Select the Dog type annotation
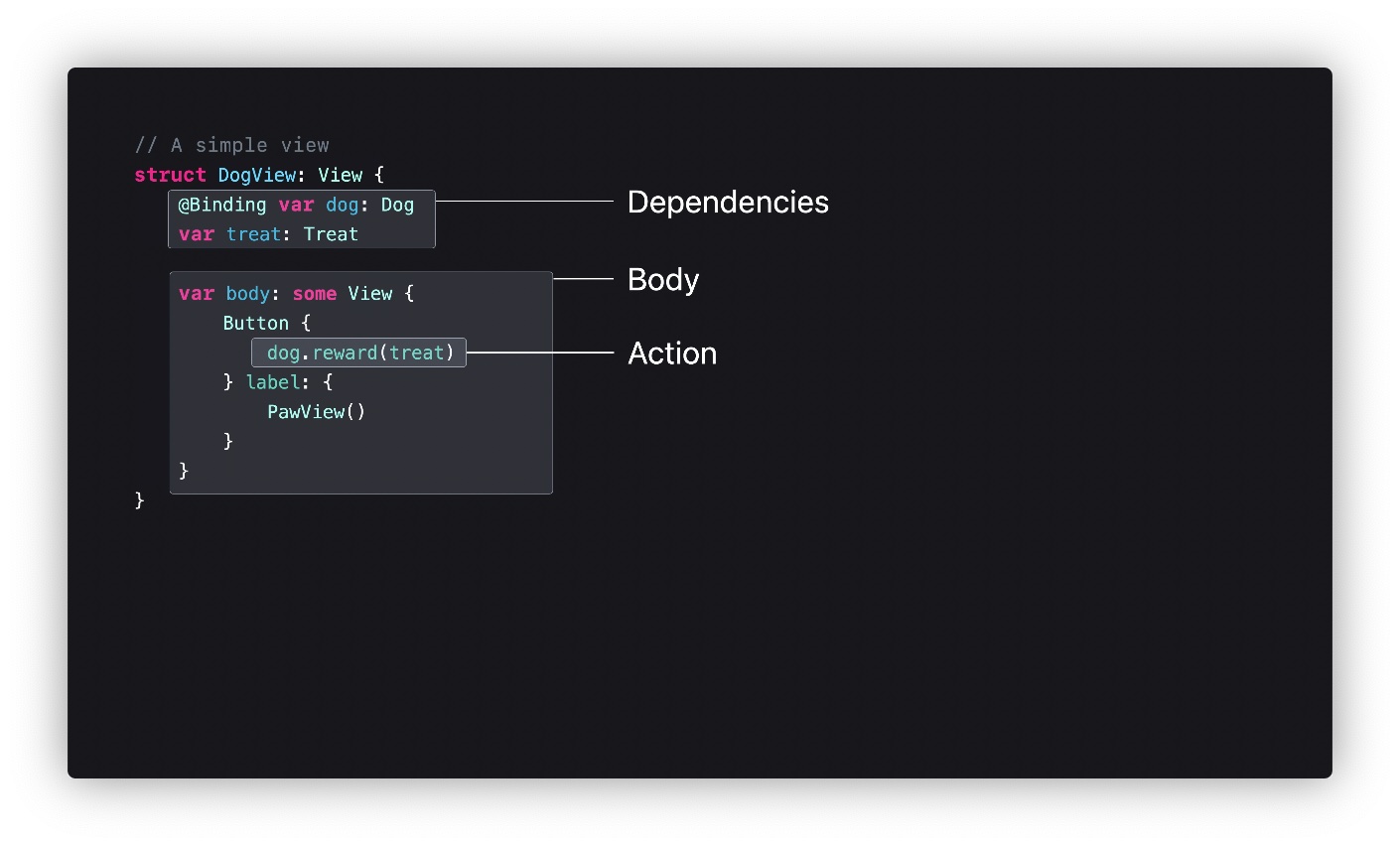This screenshot has width=1400, height=846. pyautogui.click(x=397, y=206)
